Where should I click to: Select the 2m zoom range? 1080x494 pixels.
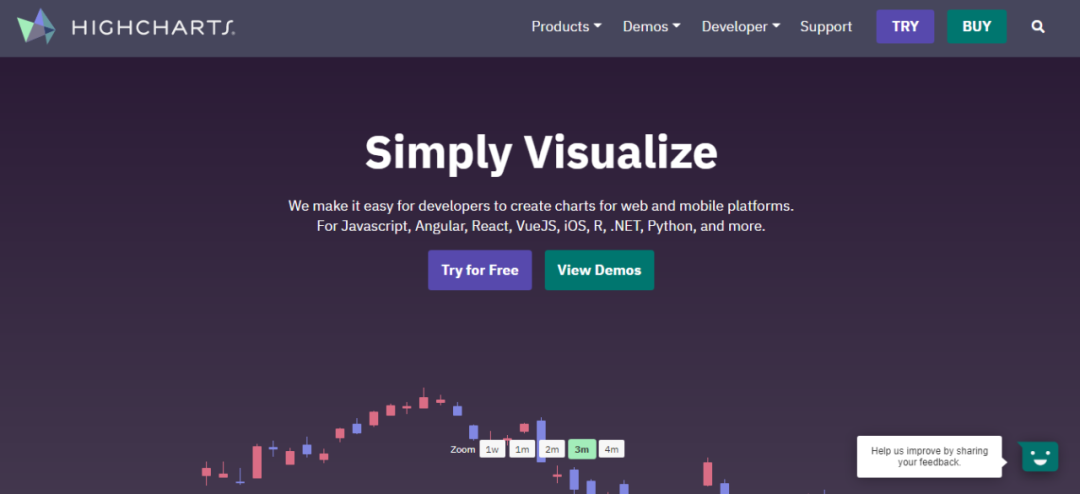[552, 449]
